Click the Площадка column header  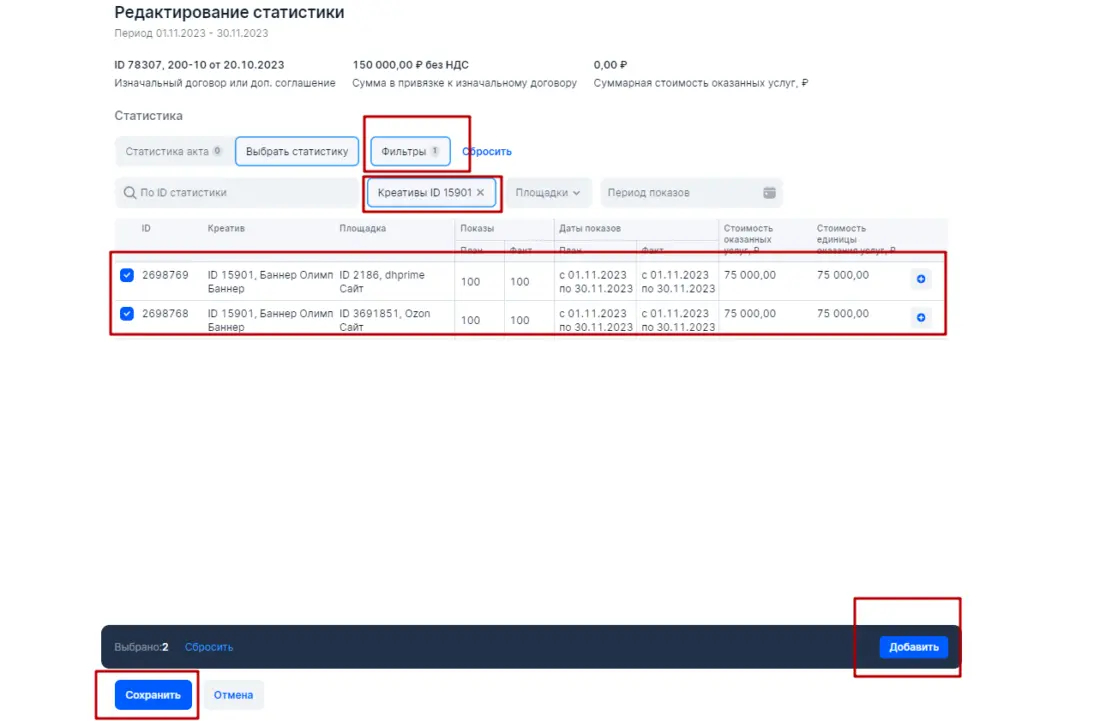click(363, 229)
